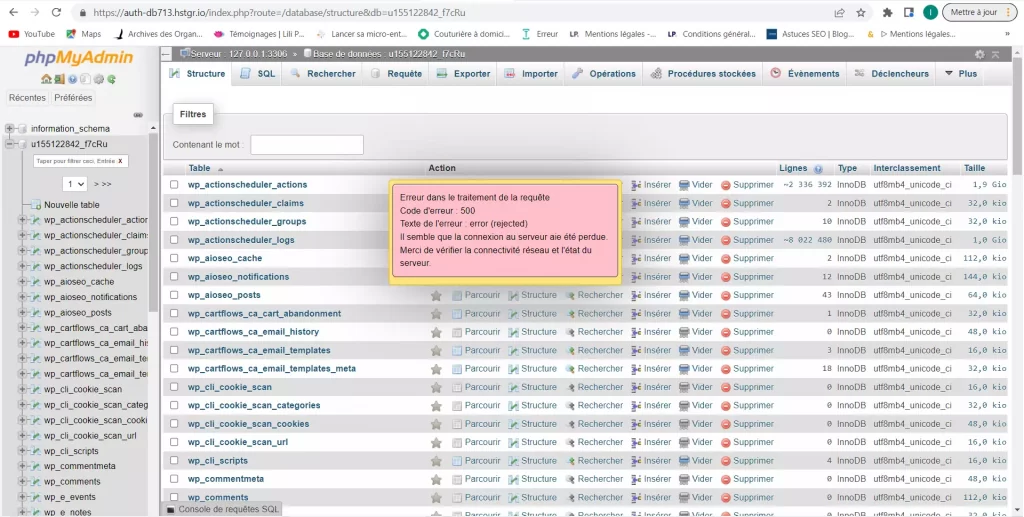
Task: Favorite the wp_aioseo_posts table star
Action: point(436,296)
